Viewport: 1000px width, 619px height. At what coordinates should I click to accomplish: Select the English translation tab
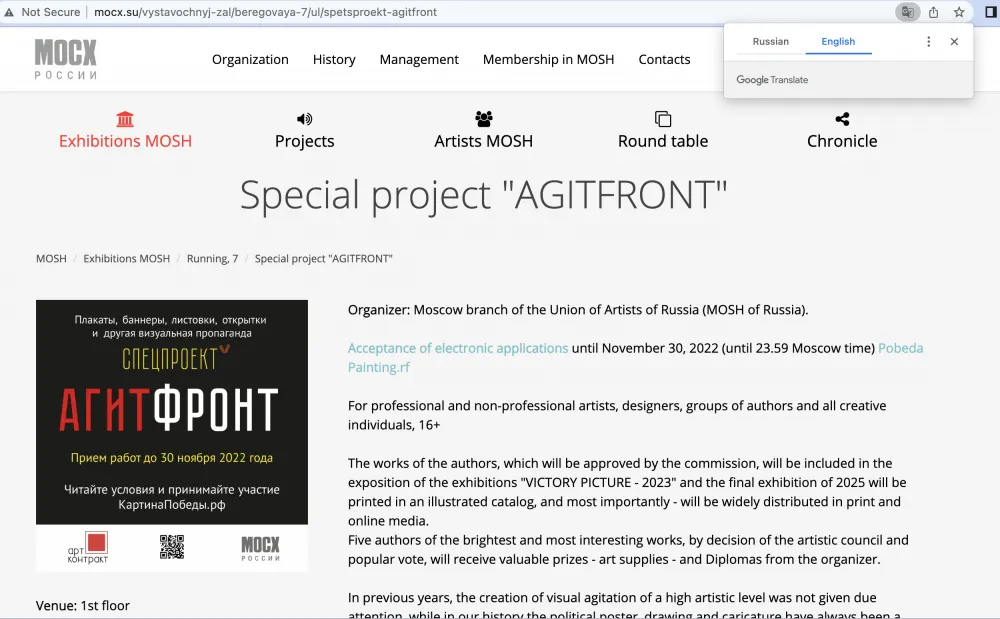838,42
